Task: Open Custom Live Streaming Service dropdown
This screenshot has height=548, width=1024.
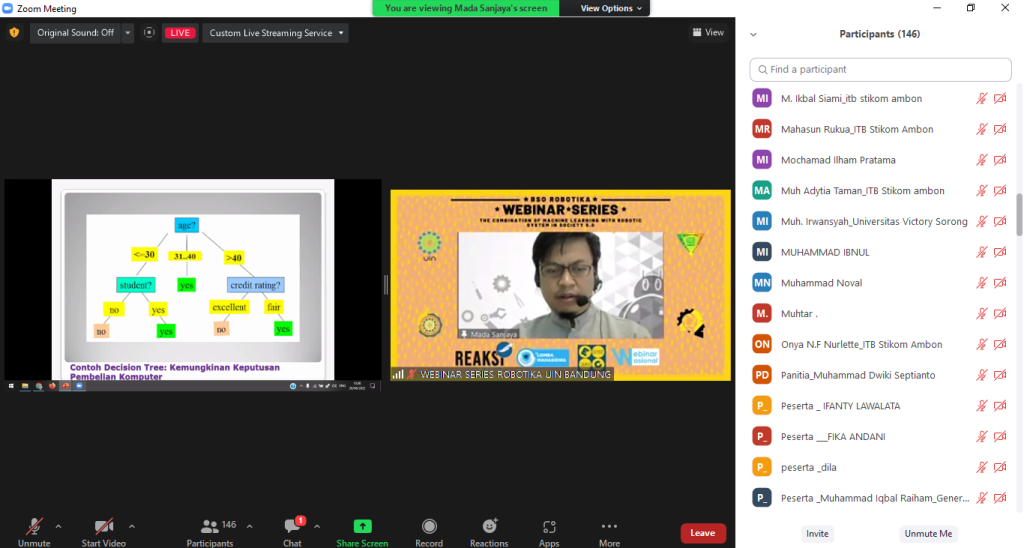Action: 275,33
